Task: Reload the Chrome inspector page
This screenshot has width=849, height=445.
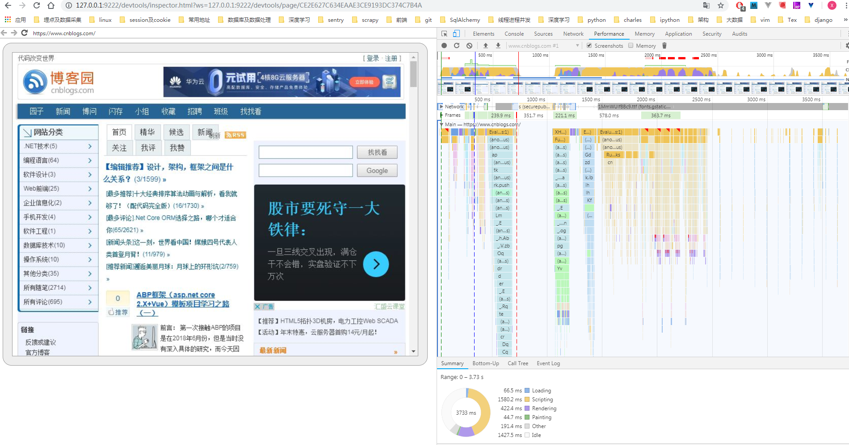Action: [x=36, y=5]
